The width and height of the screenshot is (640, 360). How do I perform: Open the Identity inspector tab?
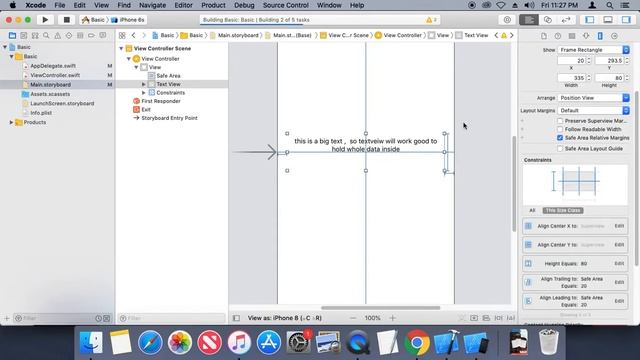pyautogui.click(x=572, y=36)
